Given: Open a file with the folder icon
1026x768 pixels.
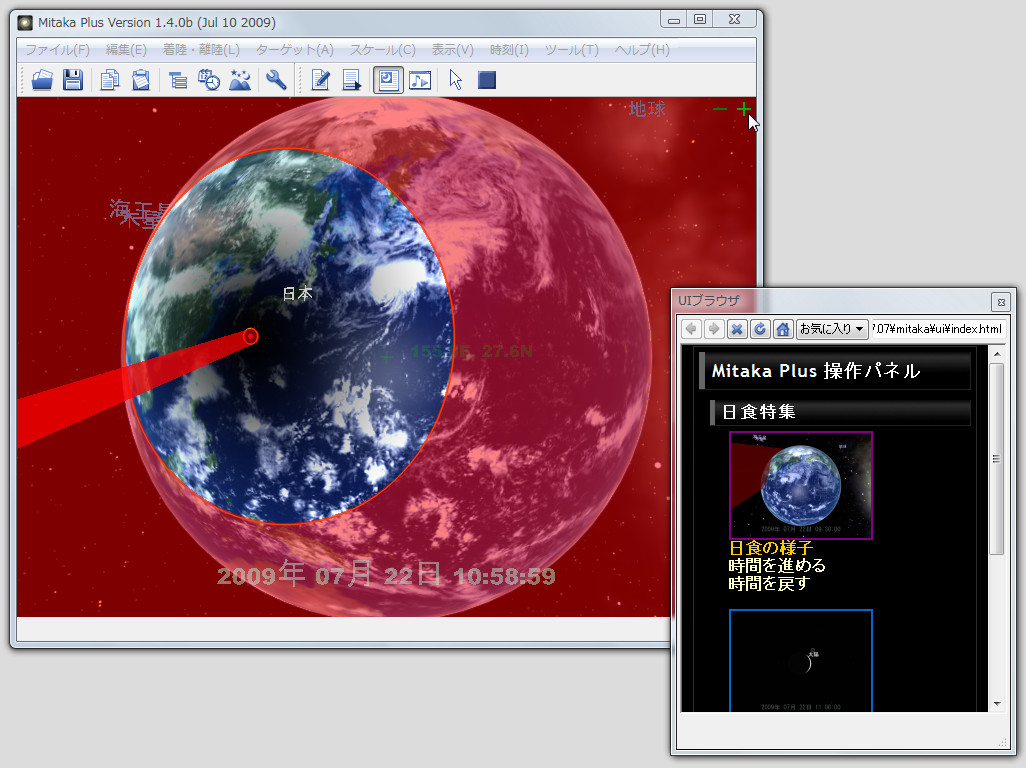Looking at the screenshot, I should click(41, 80).
